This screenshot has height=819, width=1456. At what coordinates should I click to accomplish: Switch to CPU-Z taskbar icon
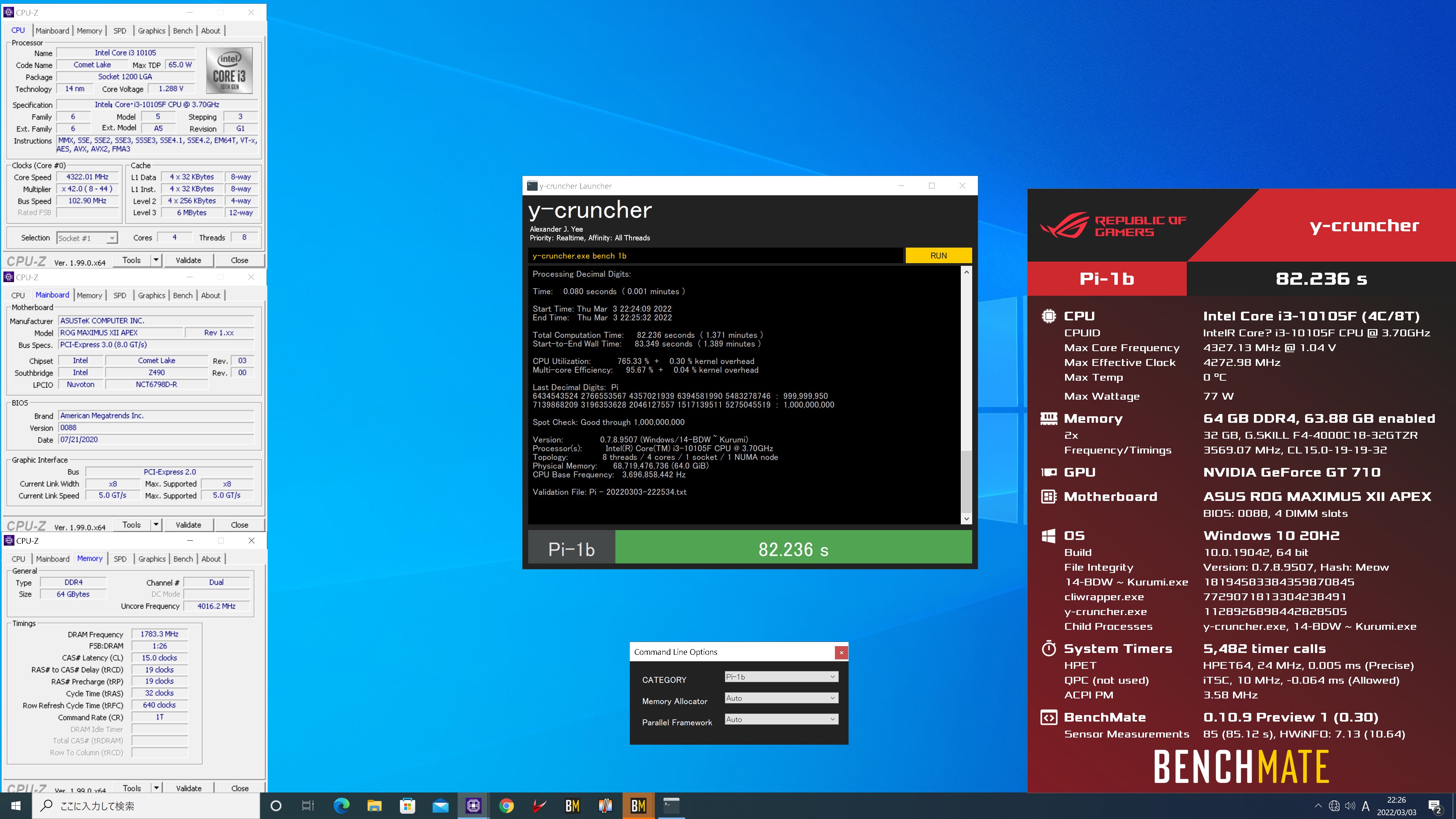pos(473,805)
